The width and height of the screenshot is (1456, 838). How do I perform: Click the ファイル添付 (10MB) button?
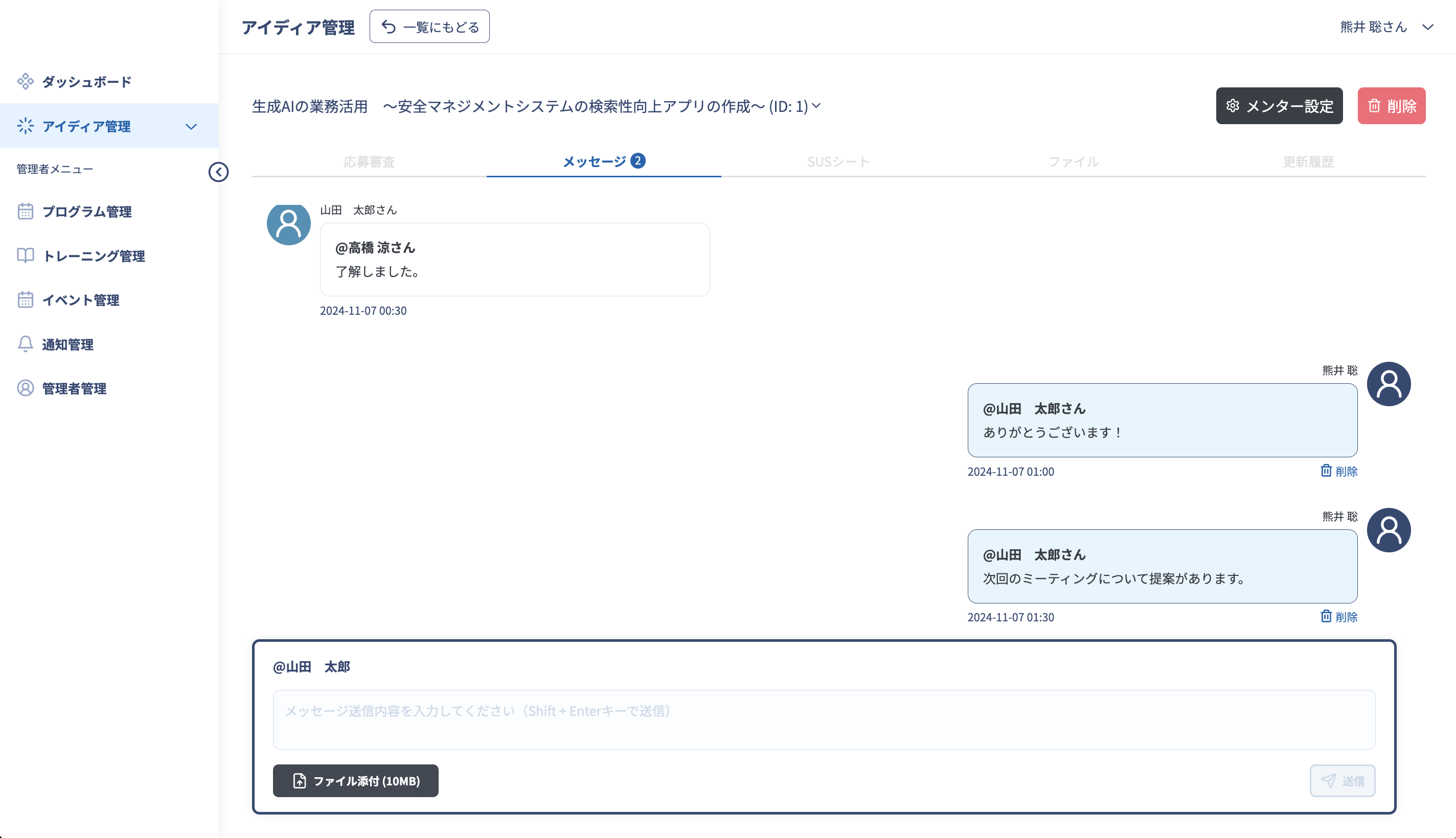click(x=355, y=781)
